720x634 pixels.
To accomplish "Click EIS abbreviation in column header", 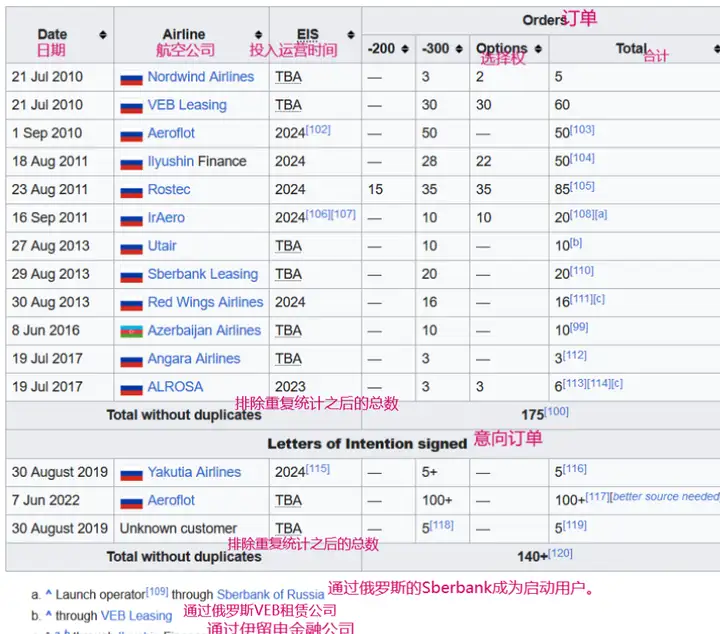I will click(x=308, y=35).
